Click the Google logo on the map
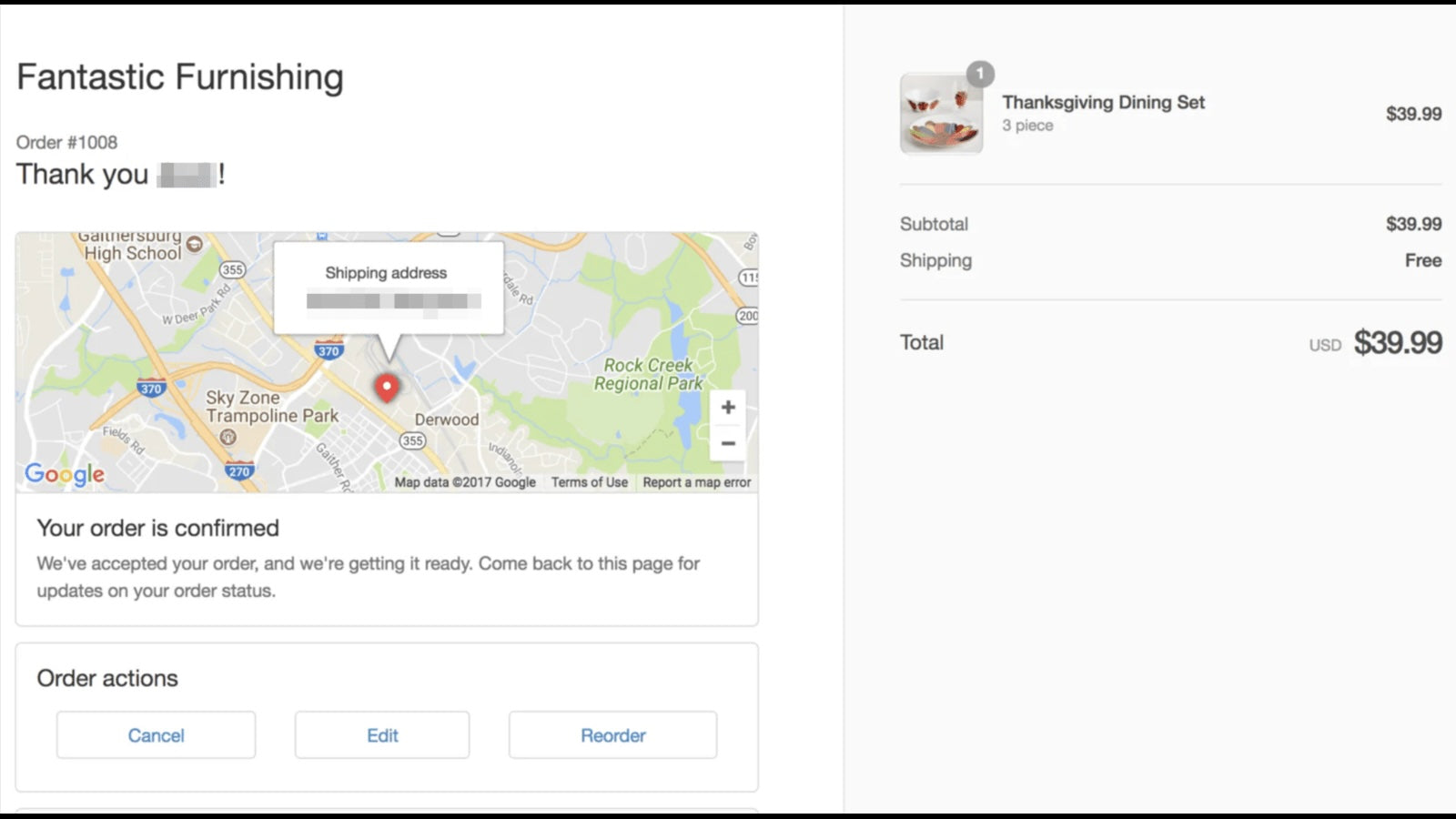The width and height of the screenshot is (1456, 819). click(65, 473)
